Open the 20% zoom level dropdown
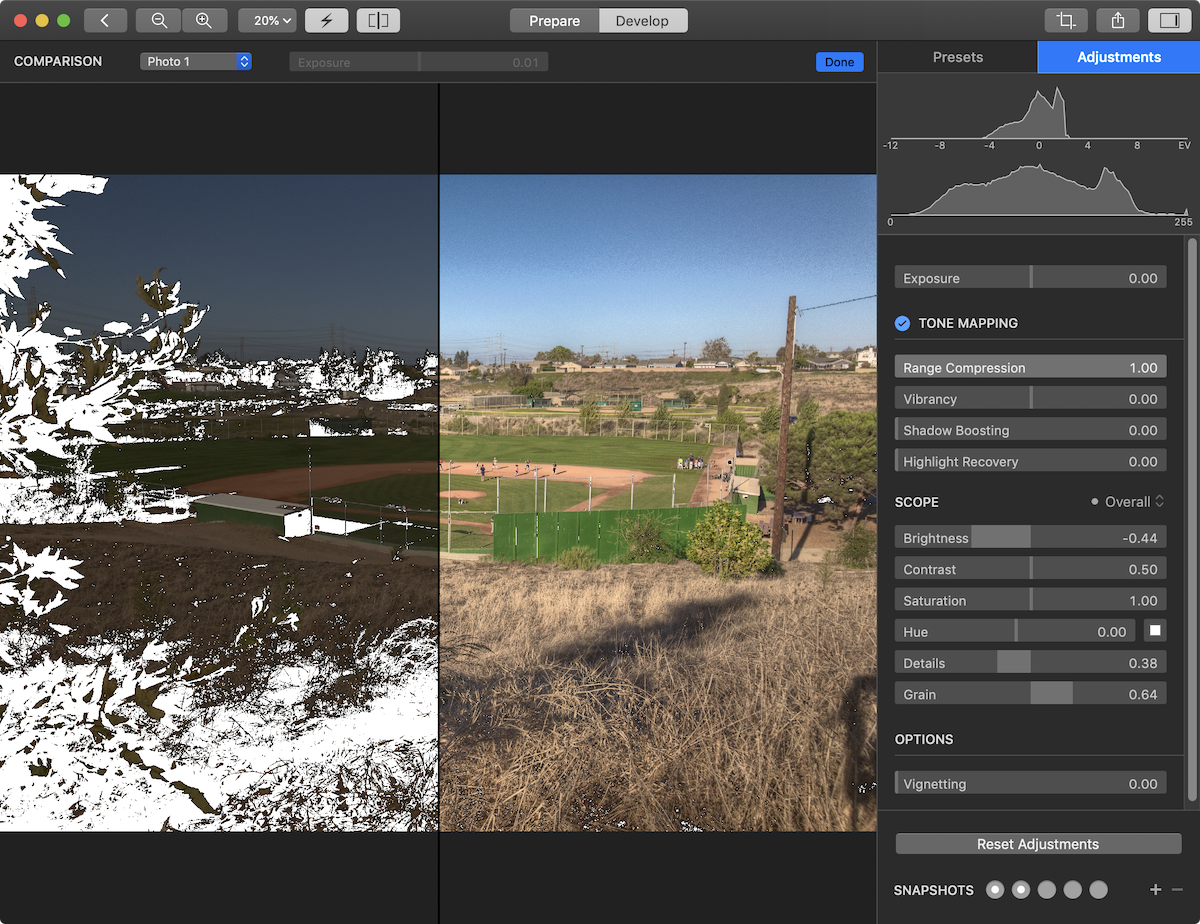Viewport: 1200px width, 924px height. point(268,20)
